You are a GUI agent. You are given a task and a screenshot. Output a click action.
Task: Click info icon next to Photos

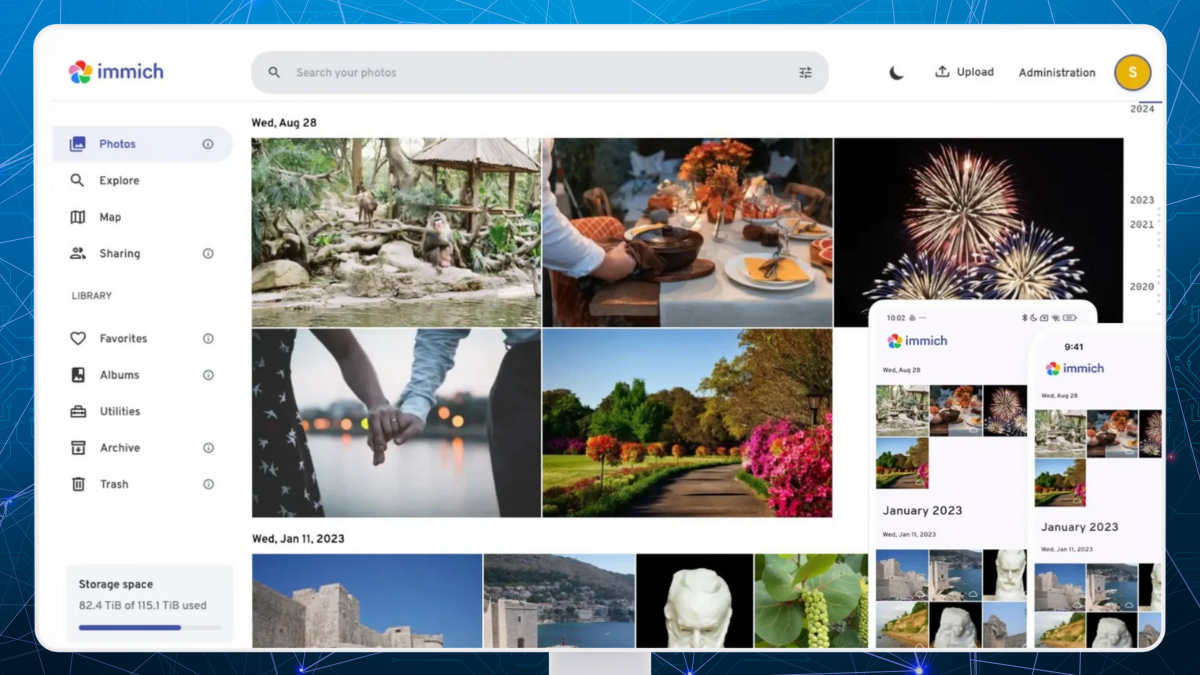click(208, 144)
